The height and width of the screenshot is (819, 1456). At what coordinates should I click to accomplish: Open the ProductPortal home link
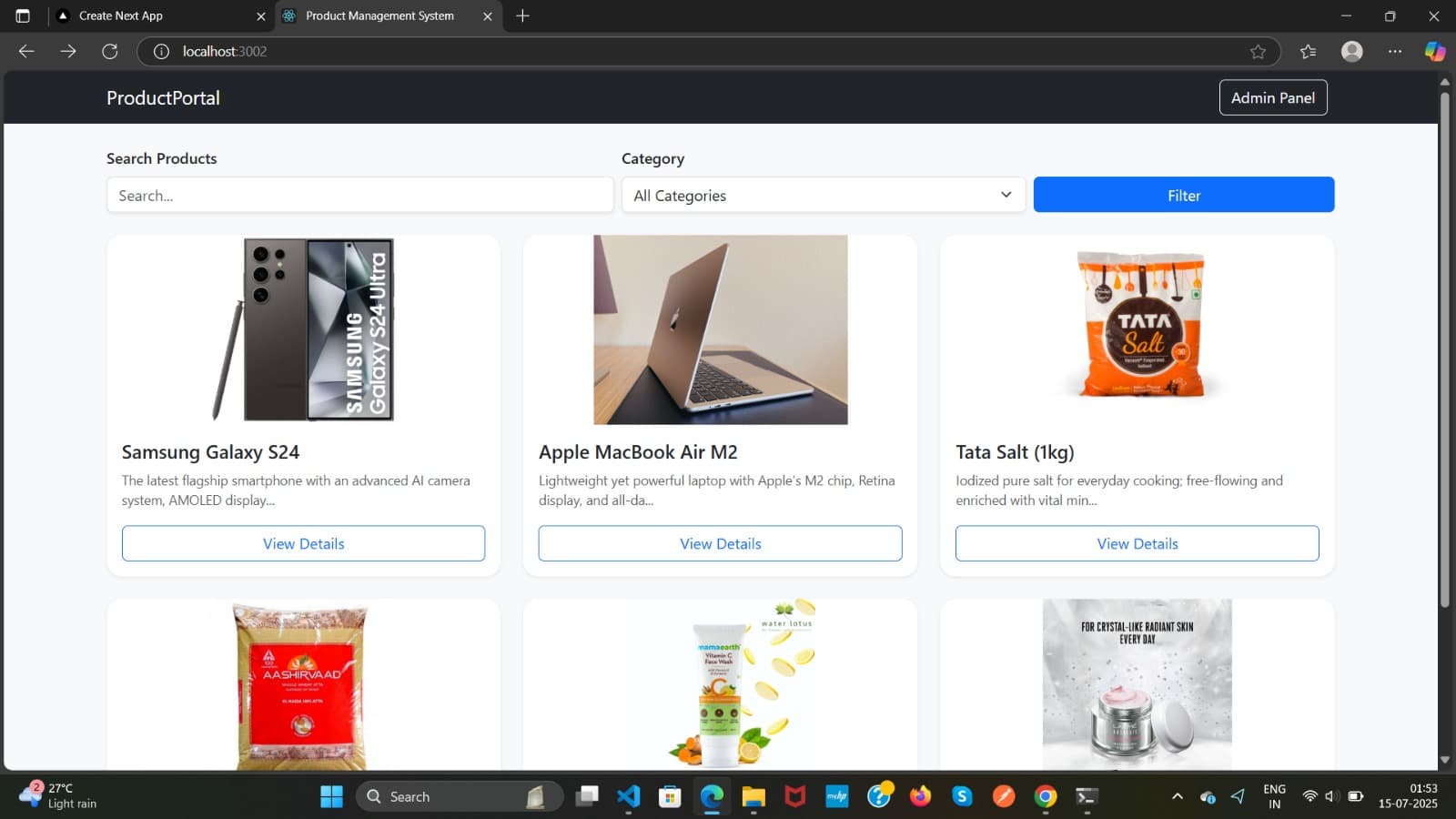pos(163,97)
